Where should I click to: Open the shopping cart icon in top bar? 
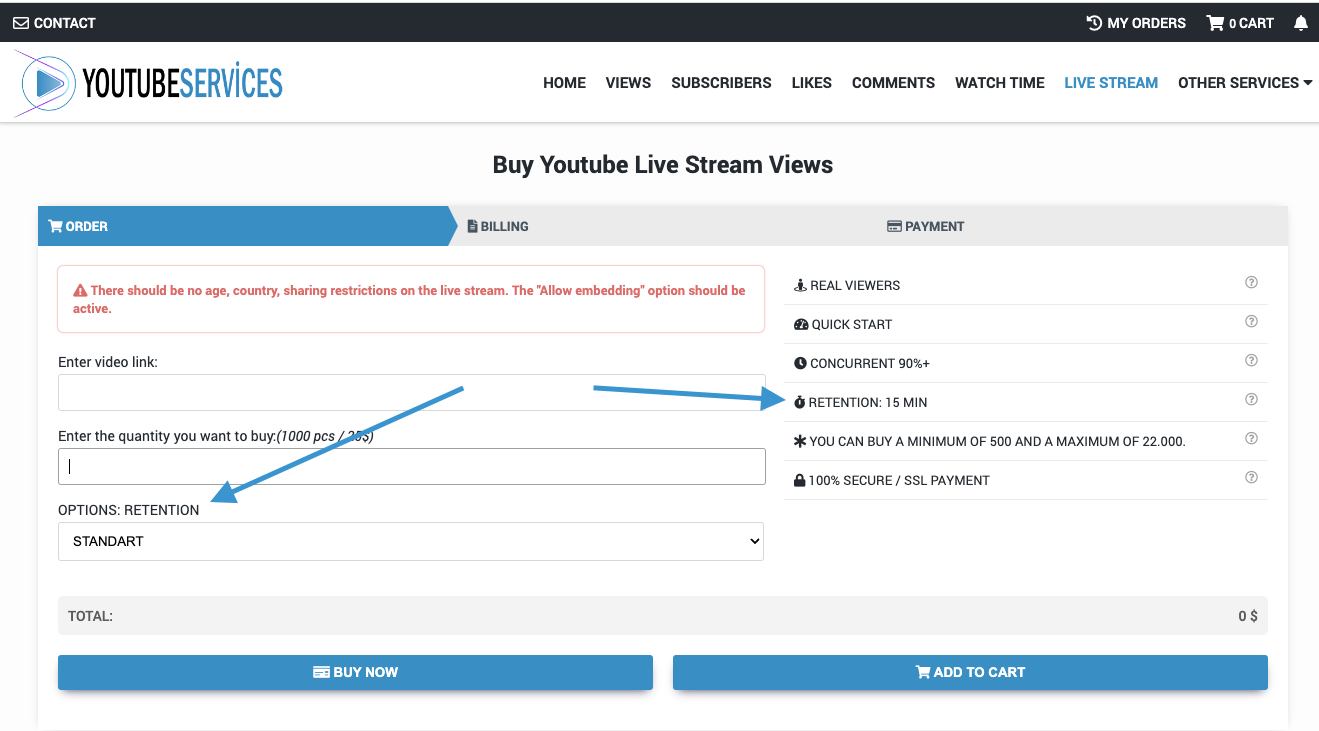click(x=1215, y=23)
